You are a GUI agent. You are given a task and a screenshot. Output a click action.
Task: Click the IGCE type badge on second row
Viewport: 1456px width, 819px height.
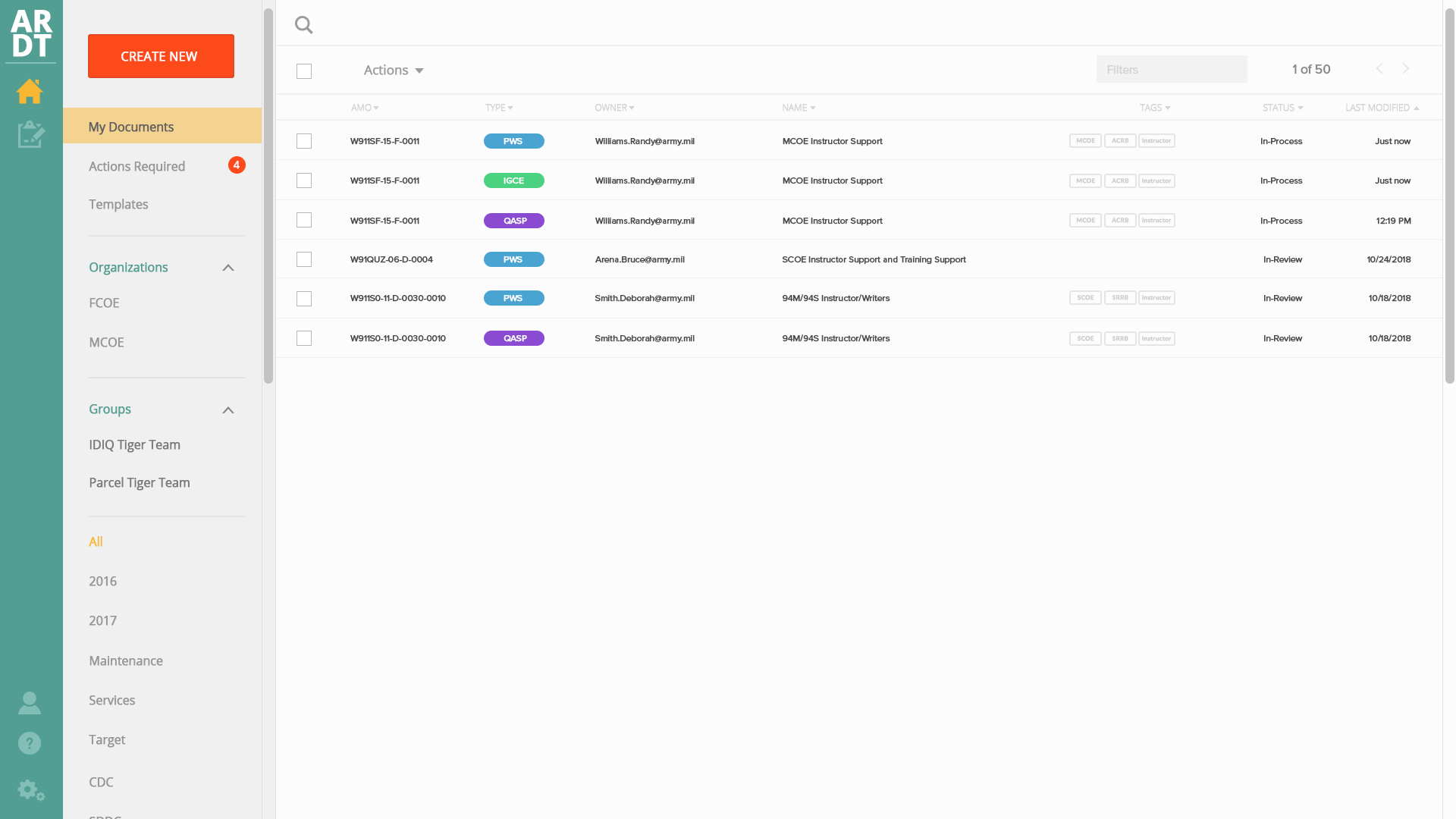pyautogui.click(x=514, y=180)
